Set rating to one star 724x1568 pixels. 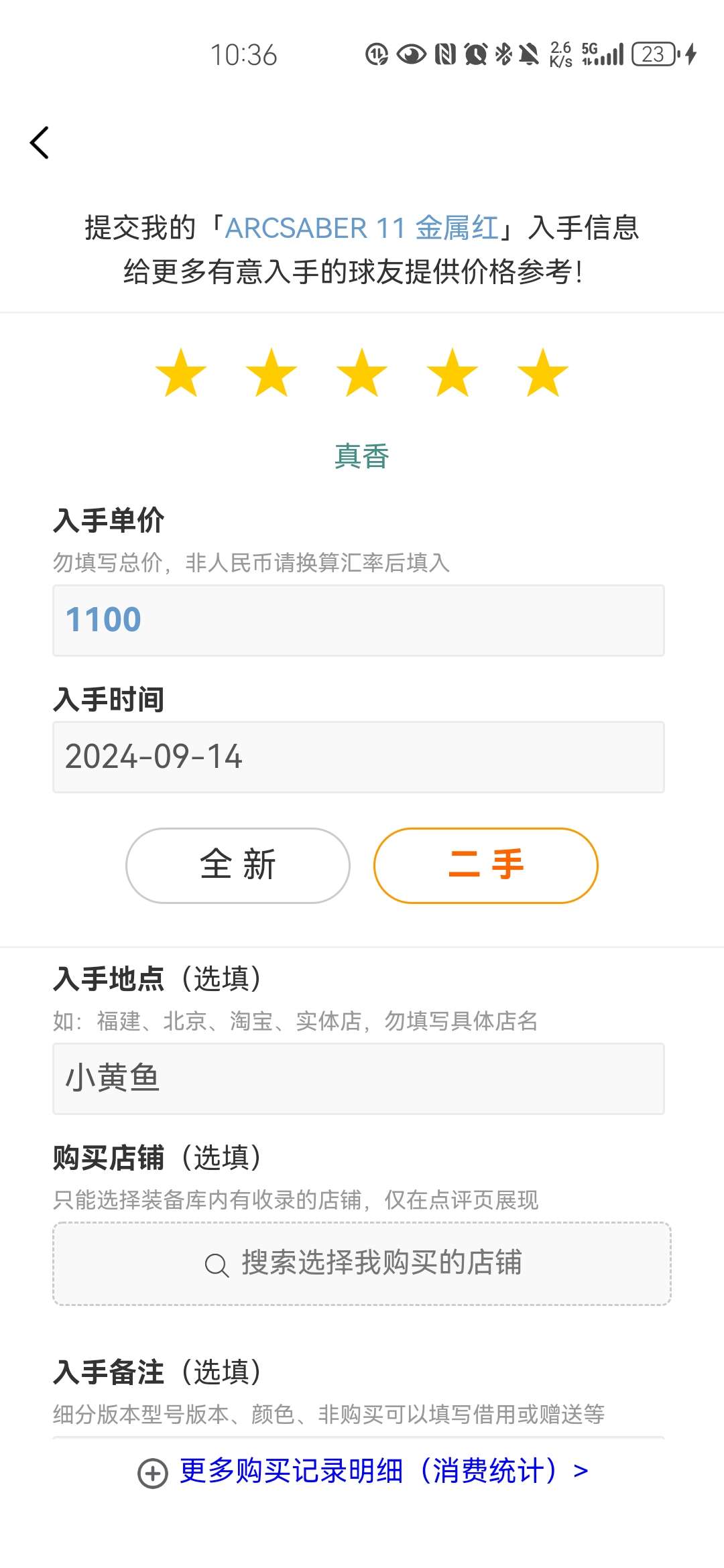click(x=181, y=373)
